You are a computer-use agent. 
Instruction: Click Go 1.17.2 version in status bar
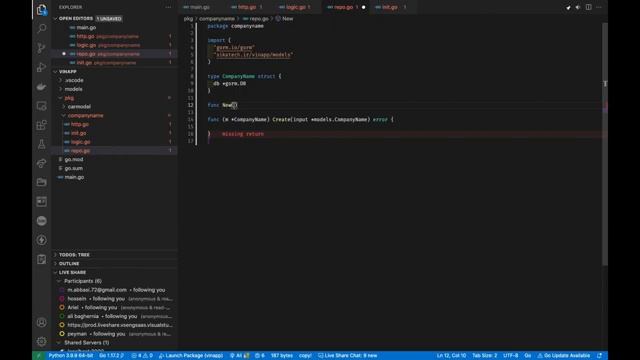[x=111, y=356]
